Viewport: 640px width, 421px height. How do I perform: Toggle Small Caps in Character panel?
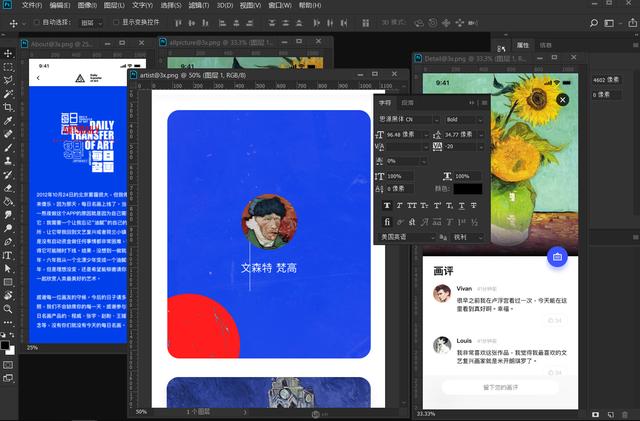[424, 205]
